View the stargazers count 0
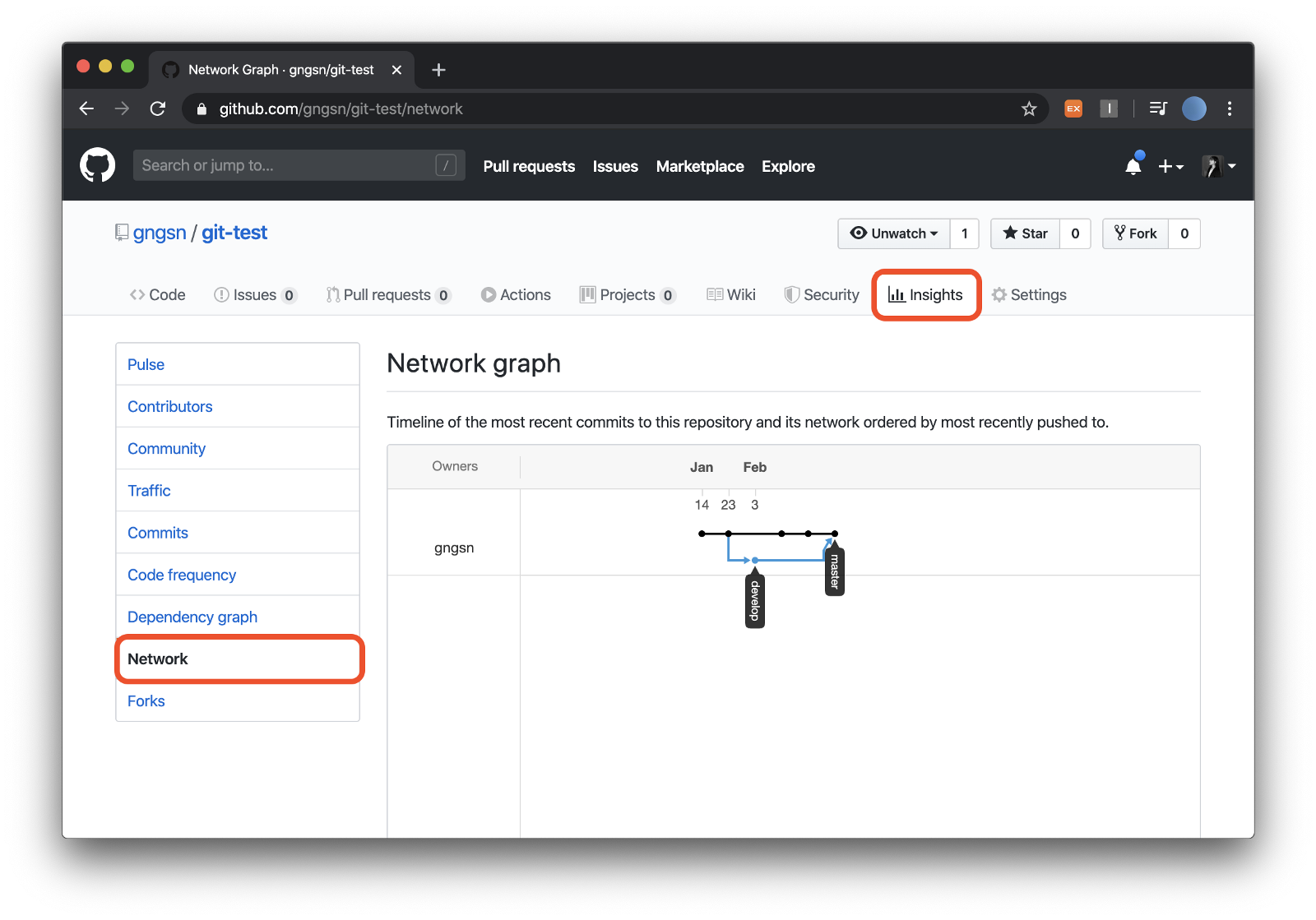 point(1075,233)
